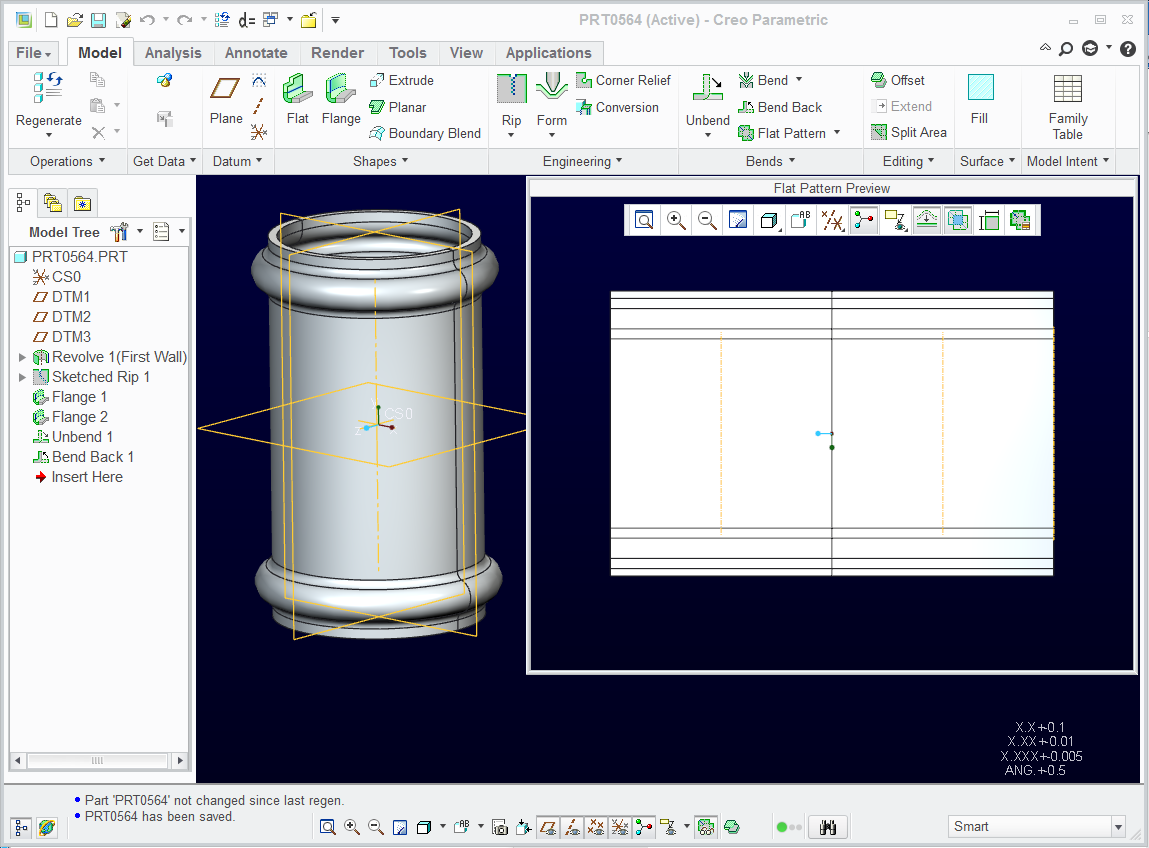Click Insert Here marker in Model Tree
The image size is (1149, 848).
(79, 477)
